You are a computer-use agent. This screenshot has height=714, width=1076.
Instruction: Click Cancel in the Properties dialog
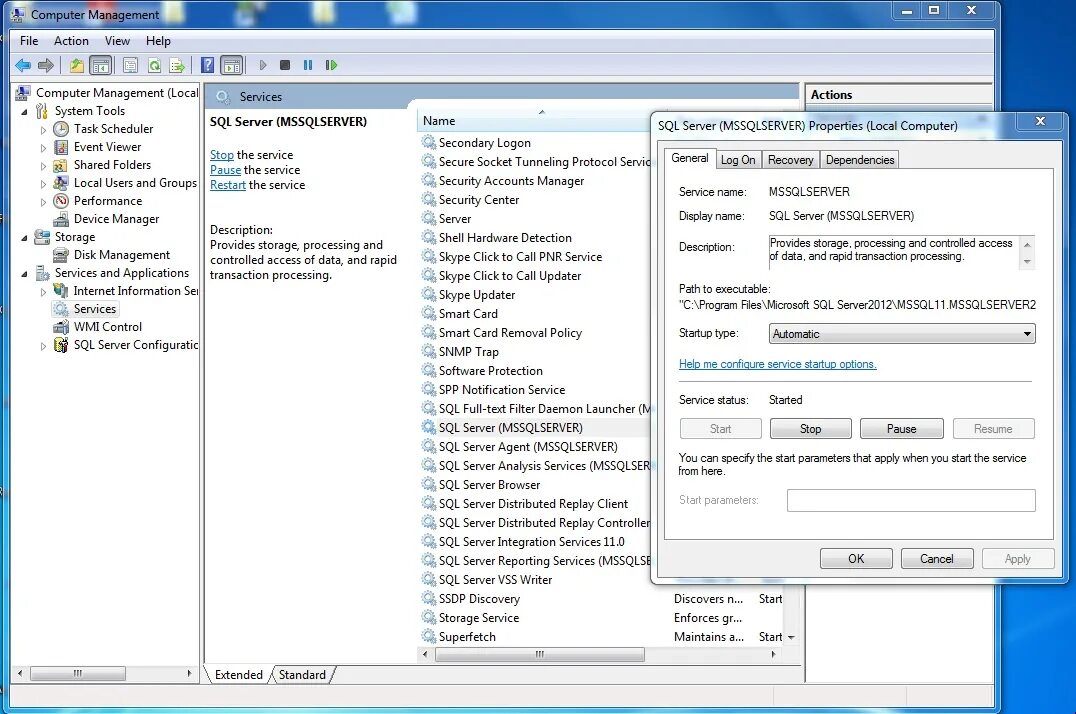coord(937,559)
